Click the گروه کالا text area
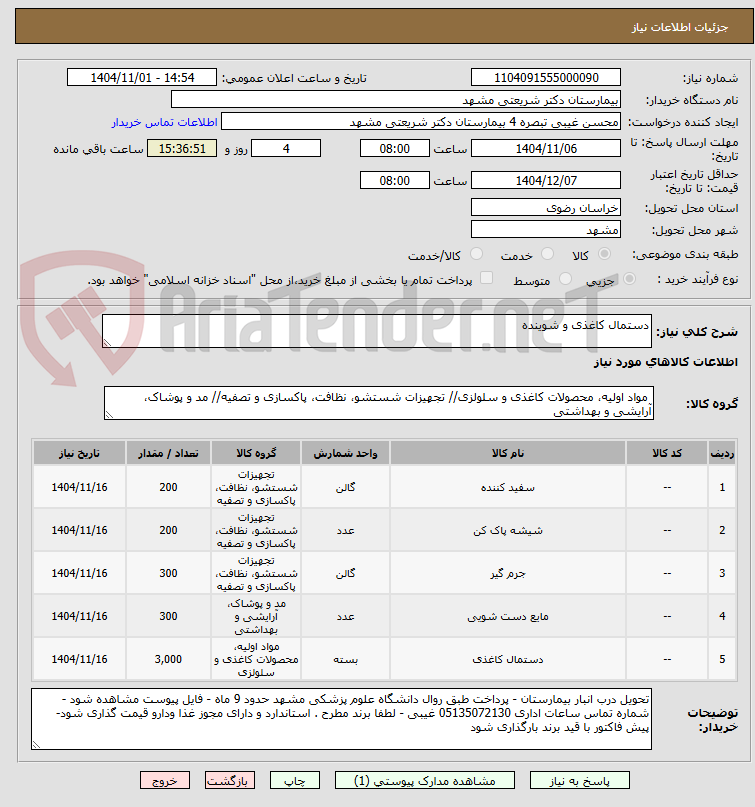 pos(379,404)
